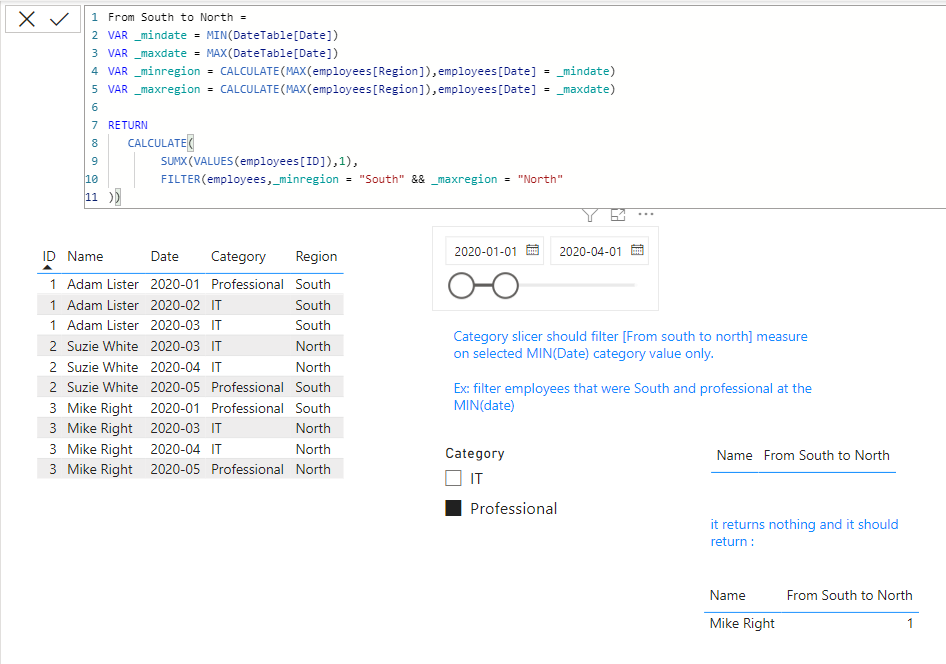Screen dimensions: 946x664
Task: Check the IT category checkbox
Action: click(x=453, y=478)
